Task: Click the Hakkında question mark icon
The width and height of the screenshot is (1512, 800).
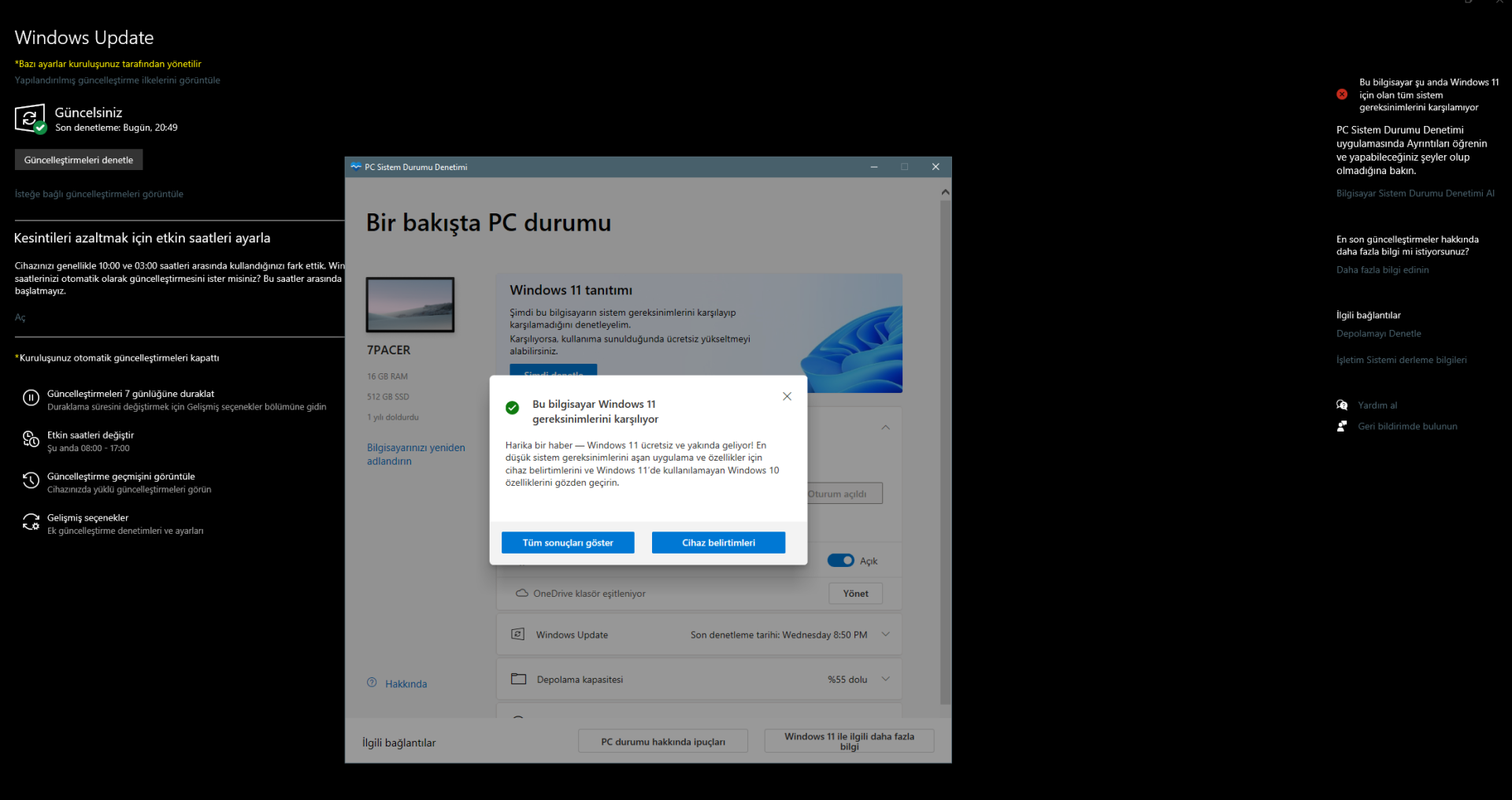Action: 372,683
